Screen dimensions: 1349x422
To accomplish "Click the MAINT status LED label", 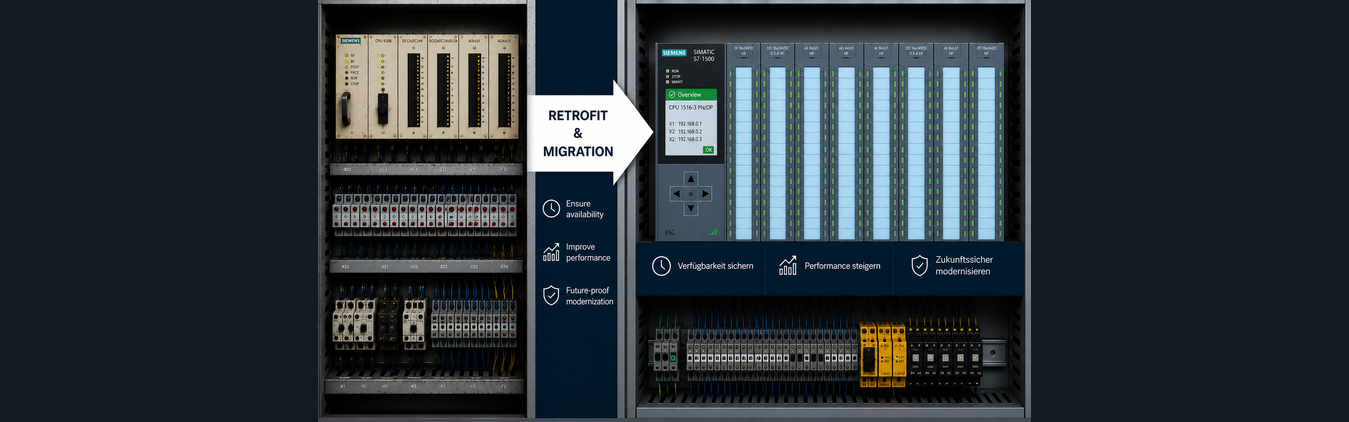I will [x=675, y=81].
